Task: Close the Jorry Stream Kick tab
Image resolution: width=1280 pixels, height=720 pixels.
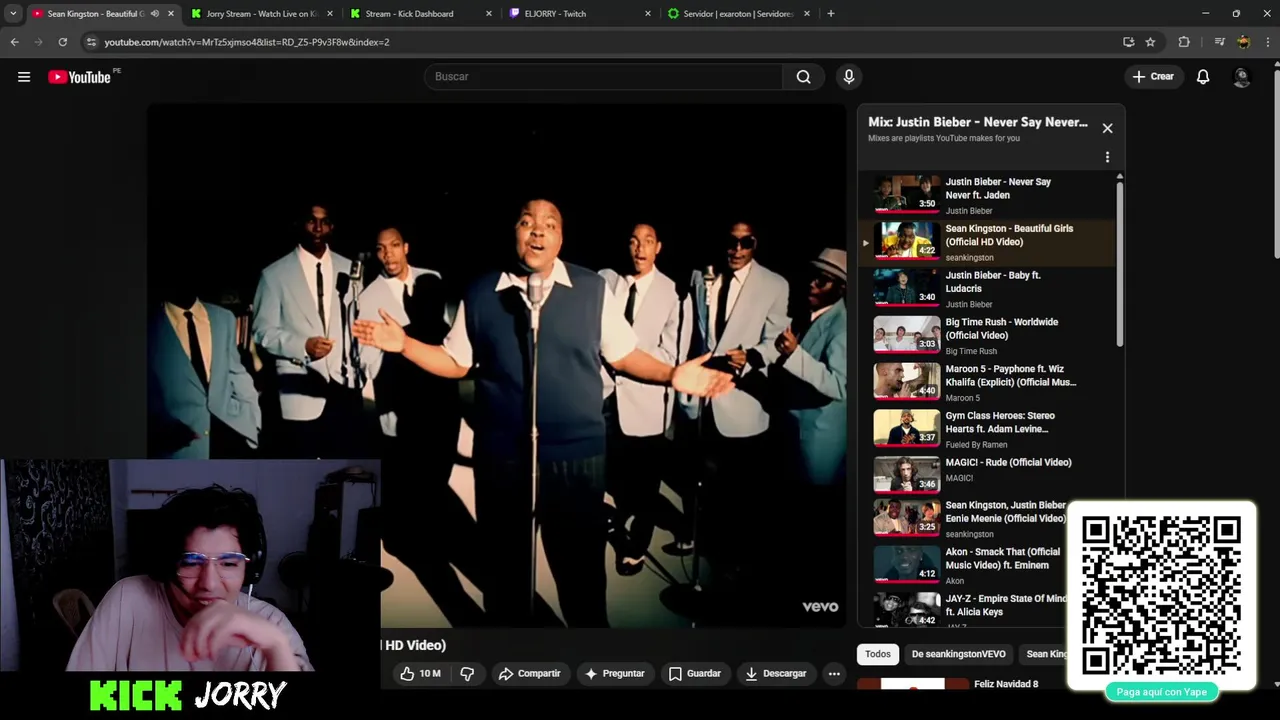Action: 329,14
